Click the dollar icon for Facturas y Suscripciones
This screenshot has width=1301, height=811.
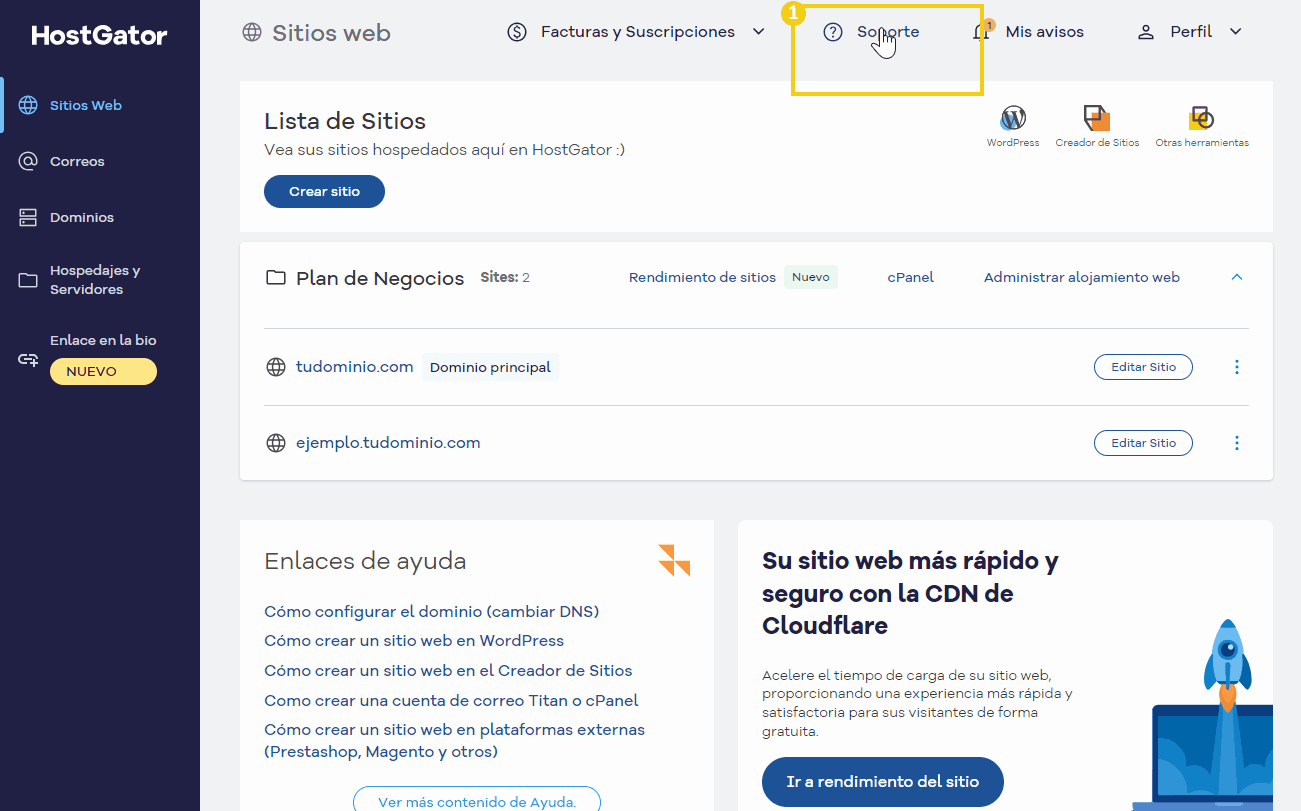pyautogui.click(x=517, y=32)
